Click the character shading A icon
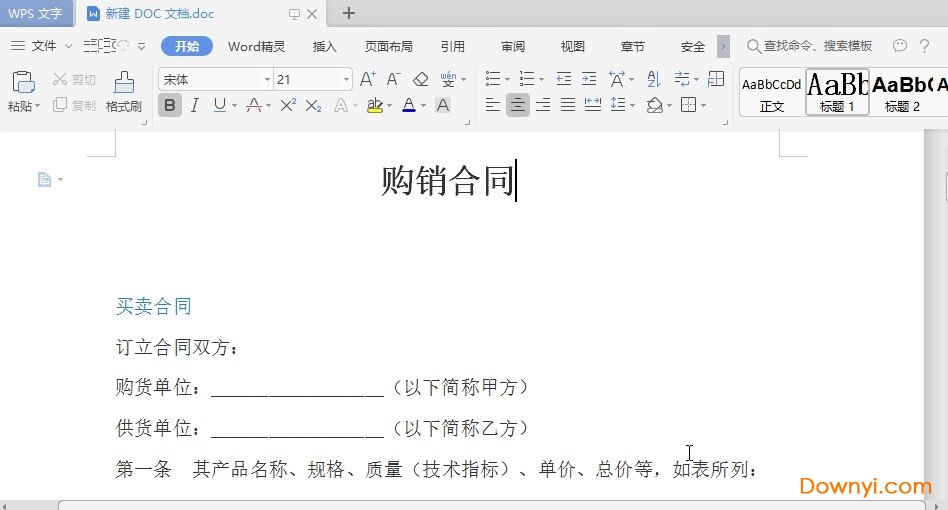This screenshot has height=510, width=948. point(443,105)
